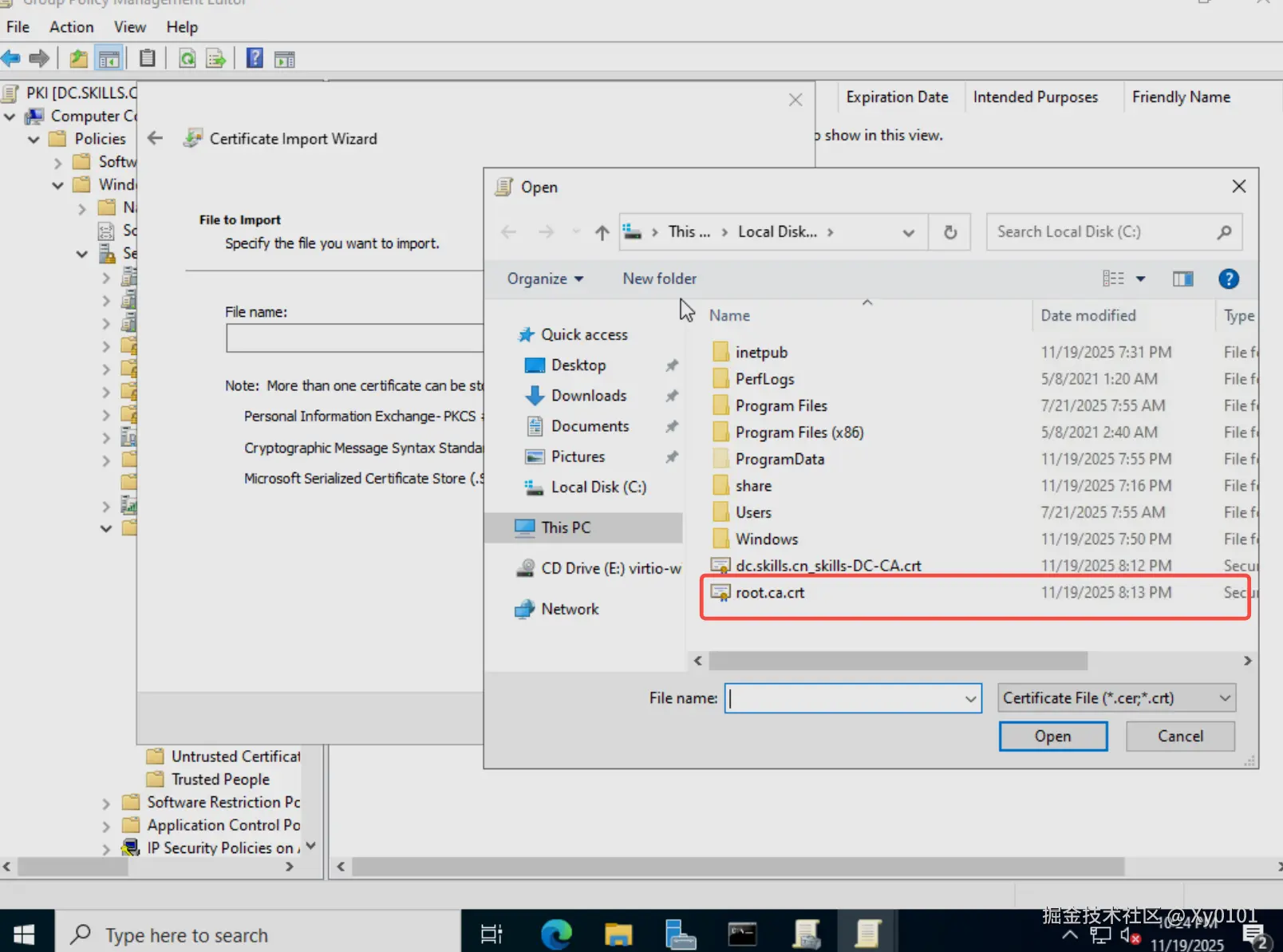This screenshot has width=1283, height=952.
Task: Select Desktop under Quick access
Action: click(x=578, y=365)
